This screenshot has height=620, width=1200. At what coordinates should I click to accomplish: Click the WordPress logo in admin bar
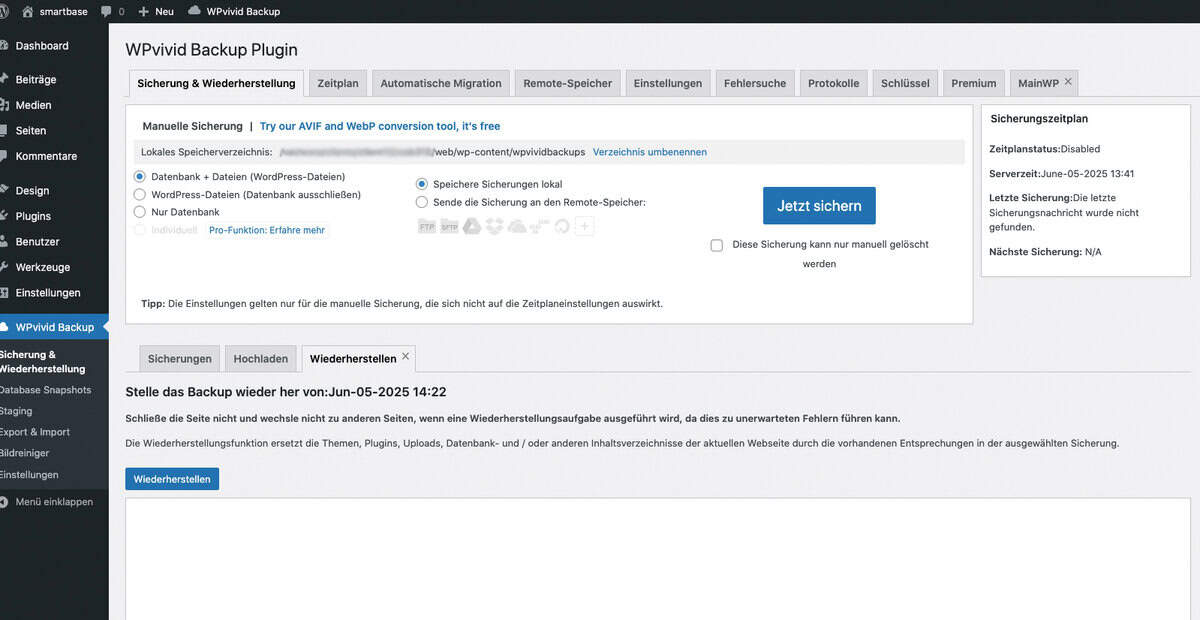pos(3,11)
